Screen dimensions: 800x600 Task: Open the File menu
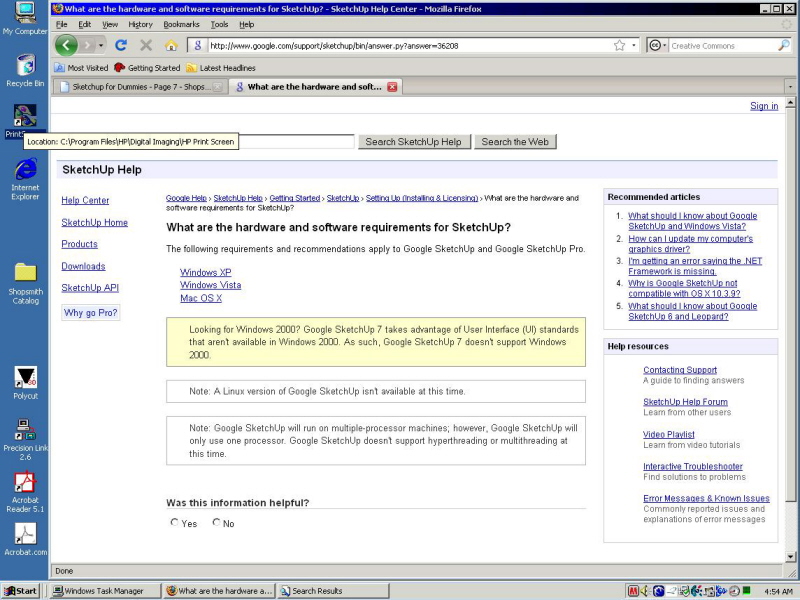coord(61,24)
